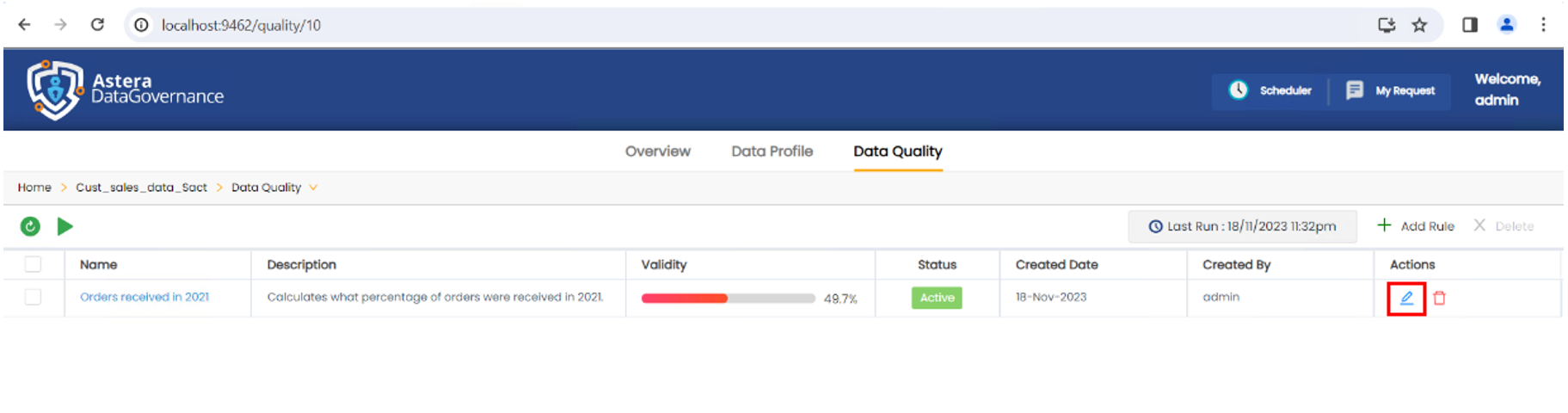Open the Orders received in 2021 link

[x=145, y=297]
